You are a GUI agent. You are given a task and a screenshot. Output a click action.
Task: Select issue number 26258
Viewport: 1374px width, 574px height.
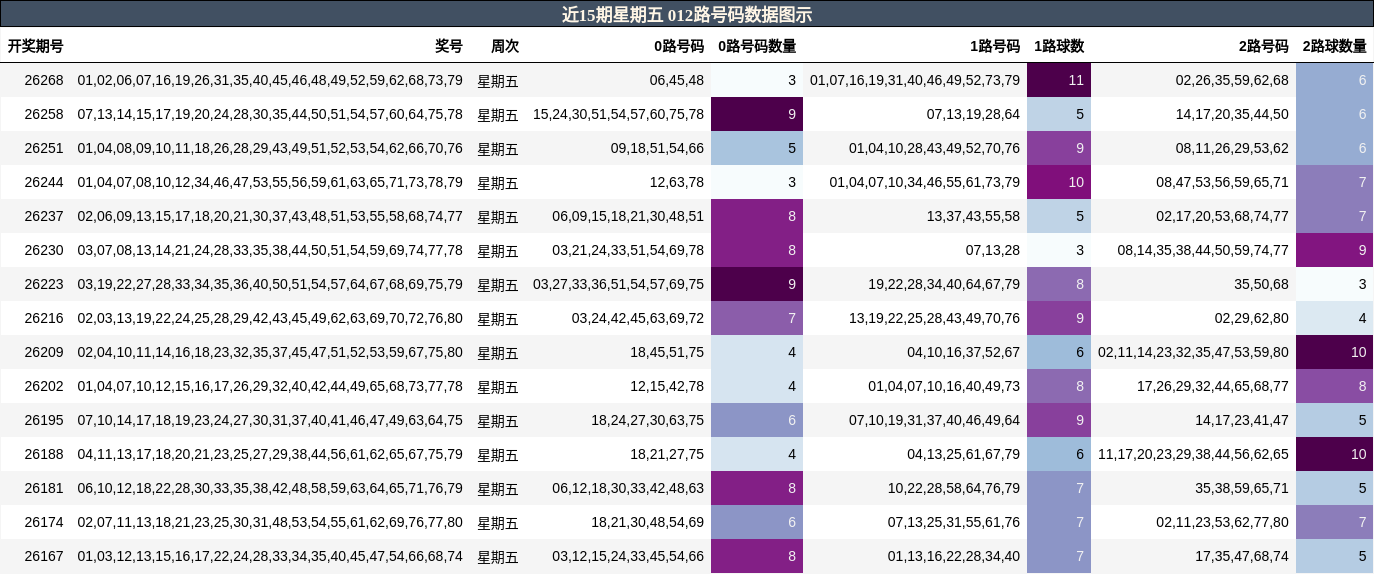44,114
